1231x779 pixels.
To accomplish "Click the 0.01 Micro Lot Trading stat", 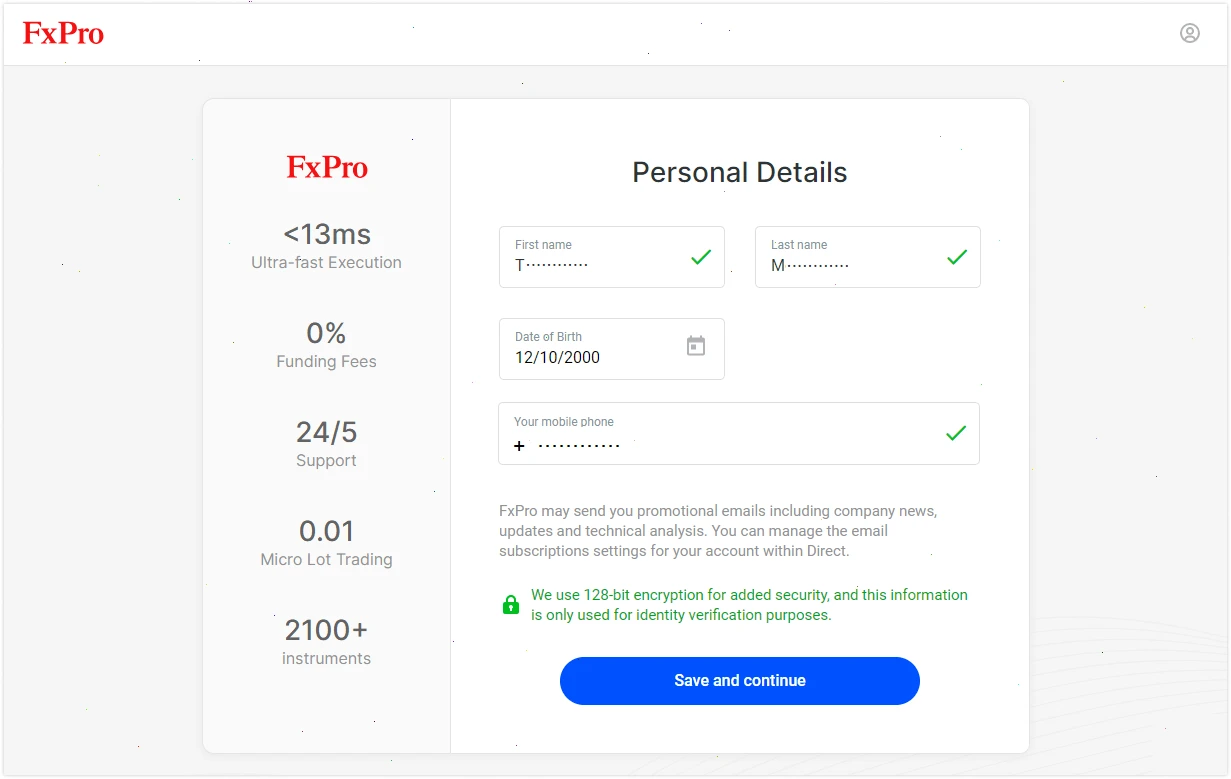I will (326, 544).
